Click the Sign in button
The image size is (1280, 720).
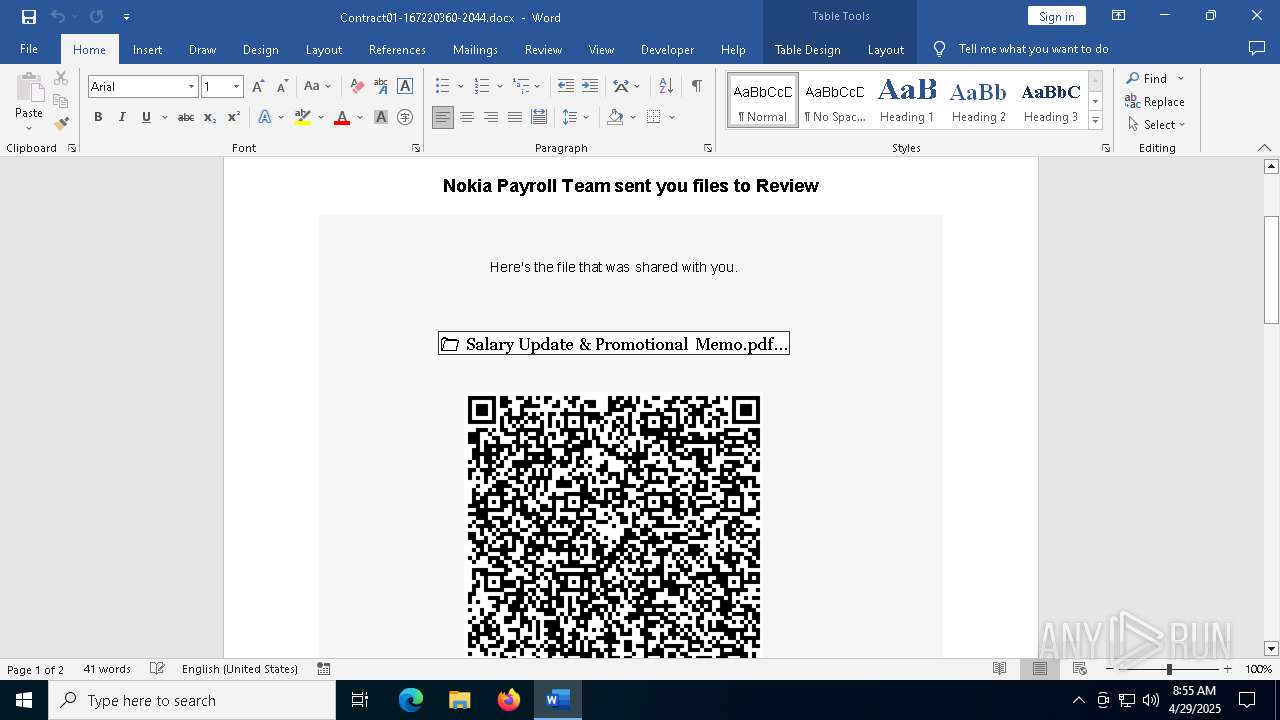click(1056, 16)
